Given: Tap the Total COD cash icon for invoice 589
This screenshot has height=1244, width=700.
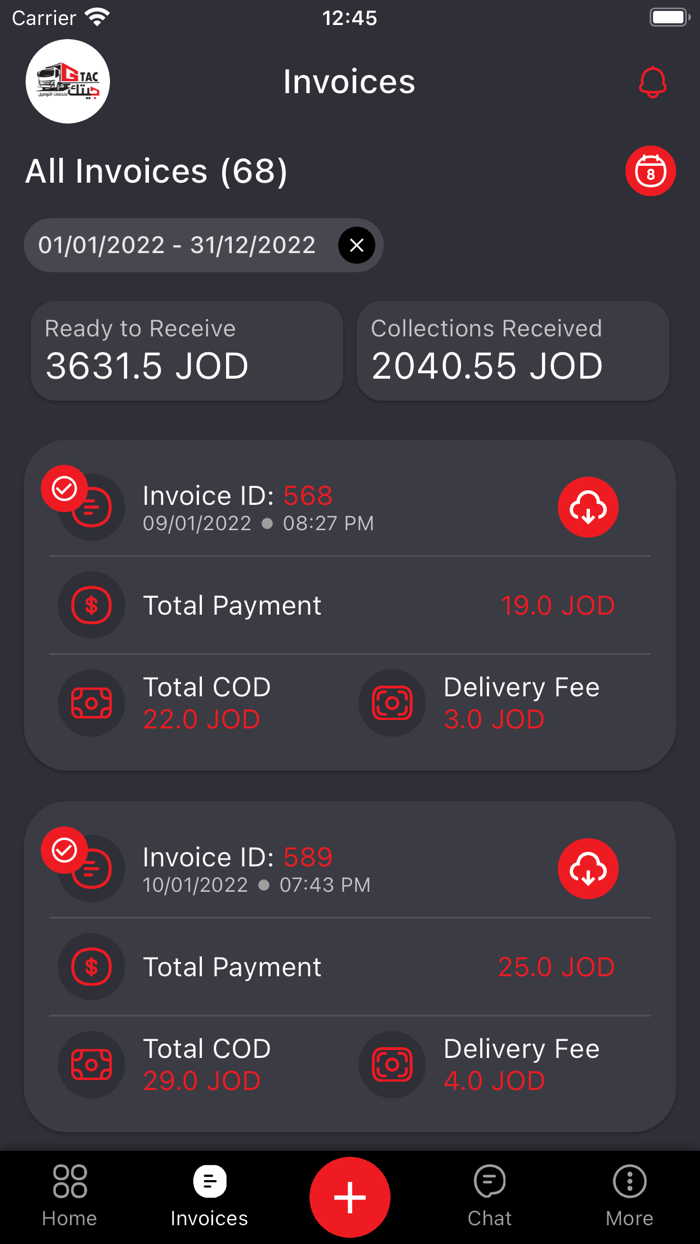Looking at the screenshot, I should click(x=92, y=1064).
